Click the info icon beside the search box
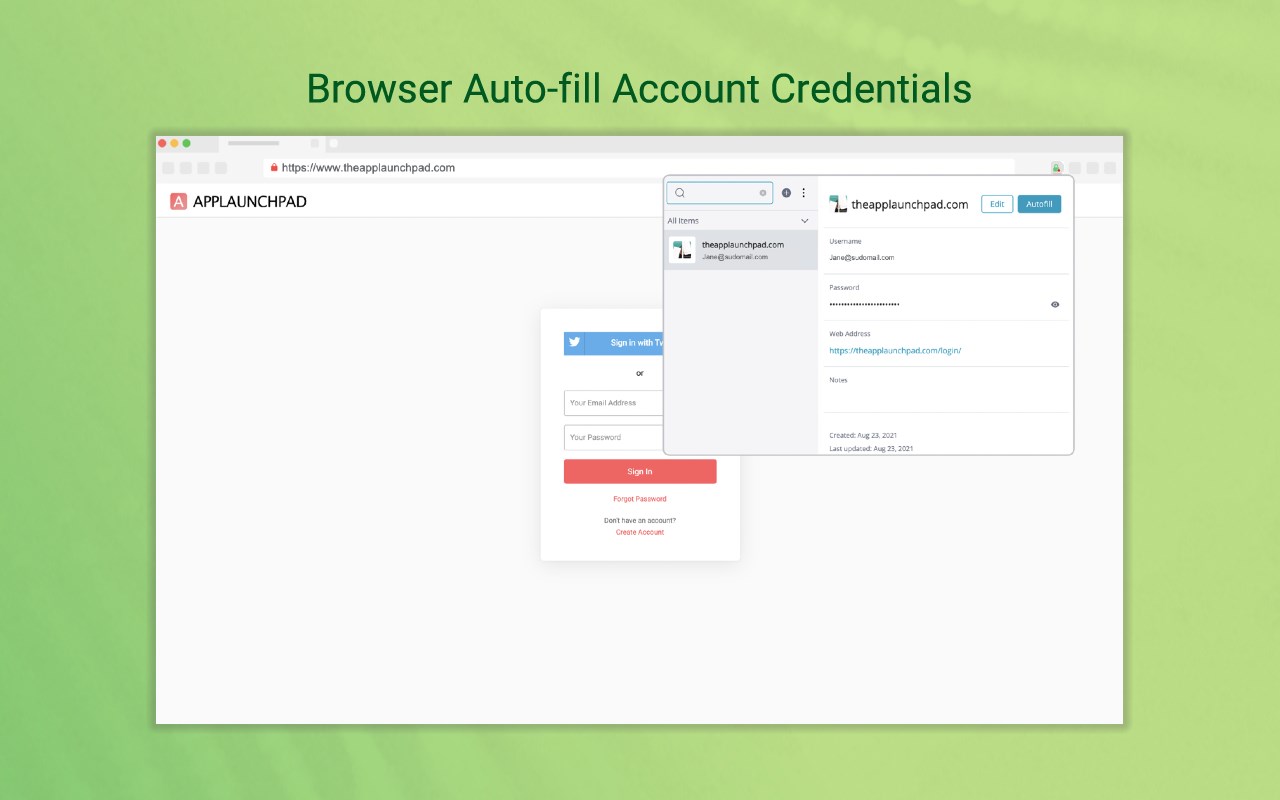Screen dimensions: 1280x800 tap(786, 193)
